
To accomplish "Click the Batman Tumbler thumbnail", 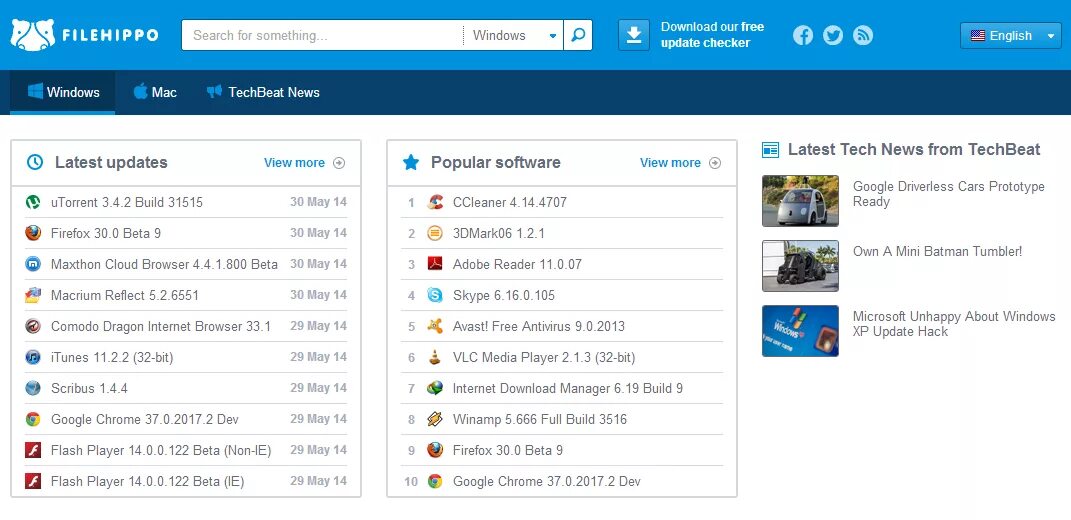I will click(800, 266).
